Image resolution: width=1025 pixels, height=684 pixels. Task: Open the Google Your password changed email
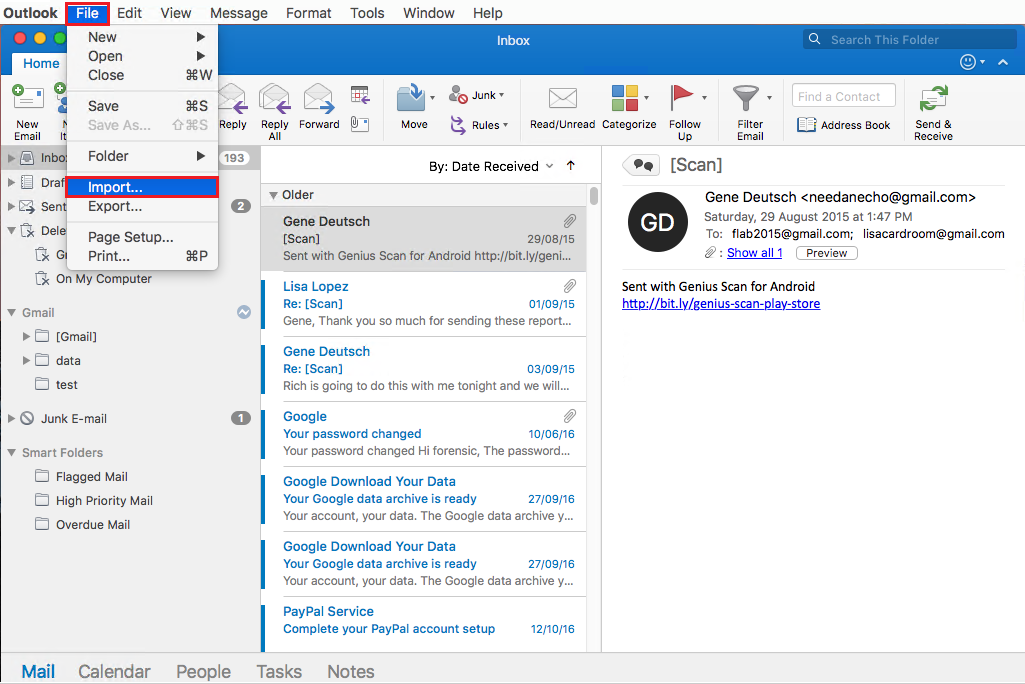click(425, 434)
